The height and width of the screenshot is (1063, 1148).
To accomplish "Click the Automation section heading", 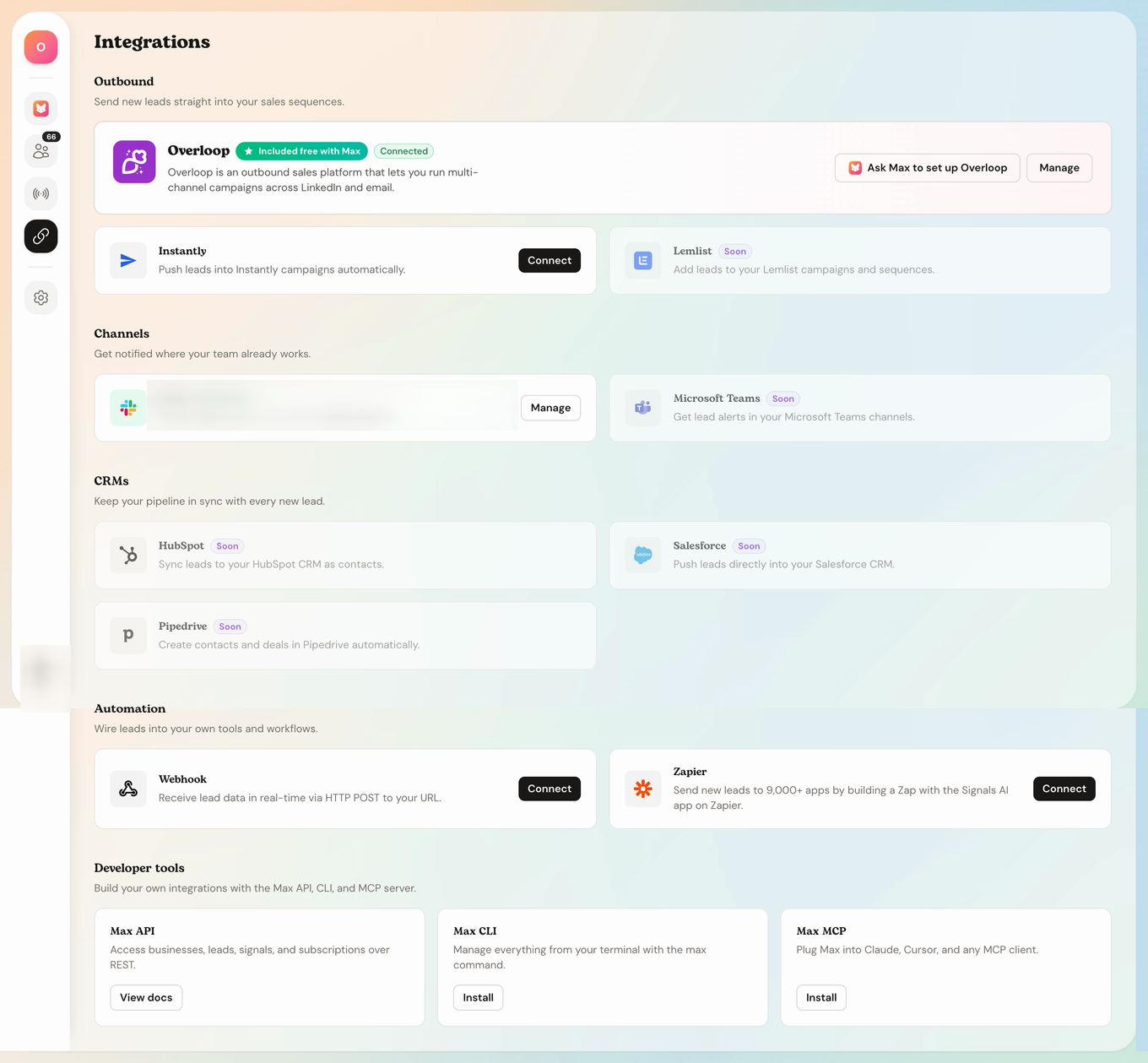I will tap(130, 708).
